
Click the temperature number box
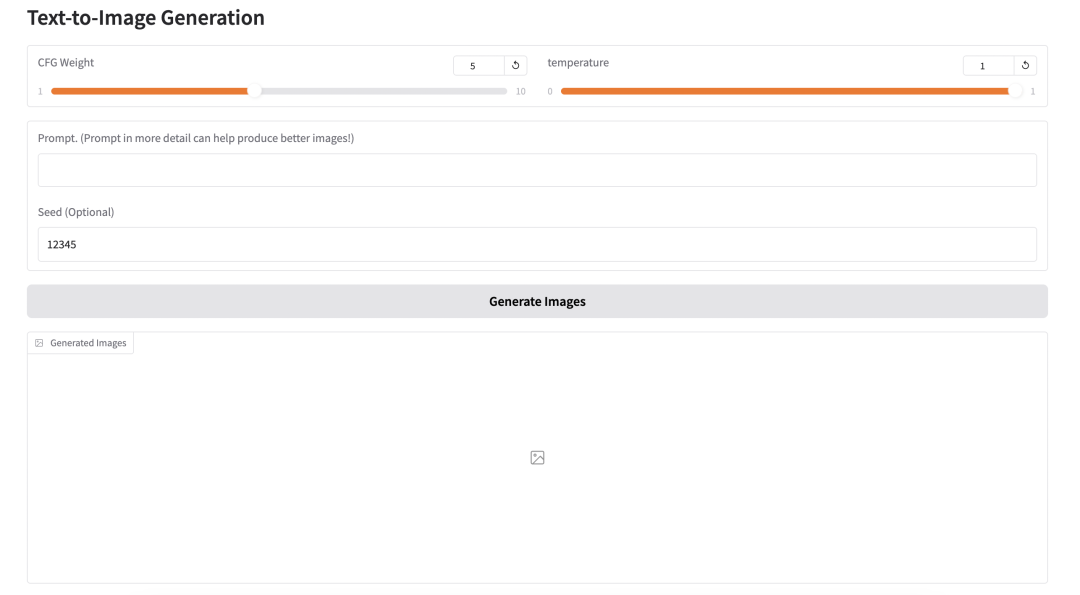(988, 65)
